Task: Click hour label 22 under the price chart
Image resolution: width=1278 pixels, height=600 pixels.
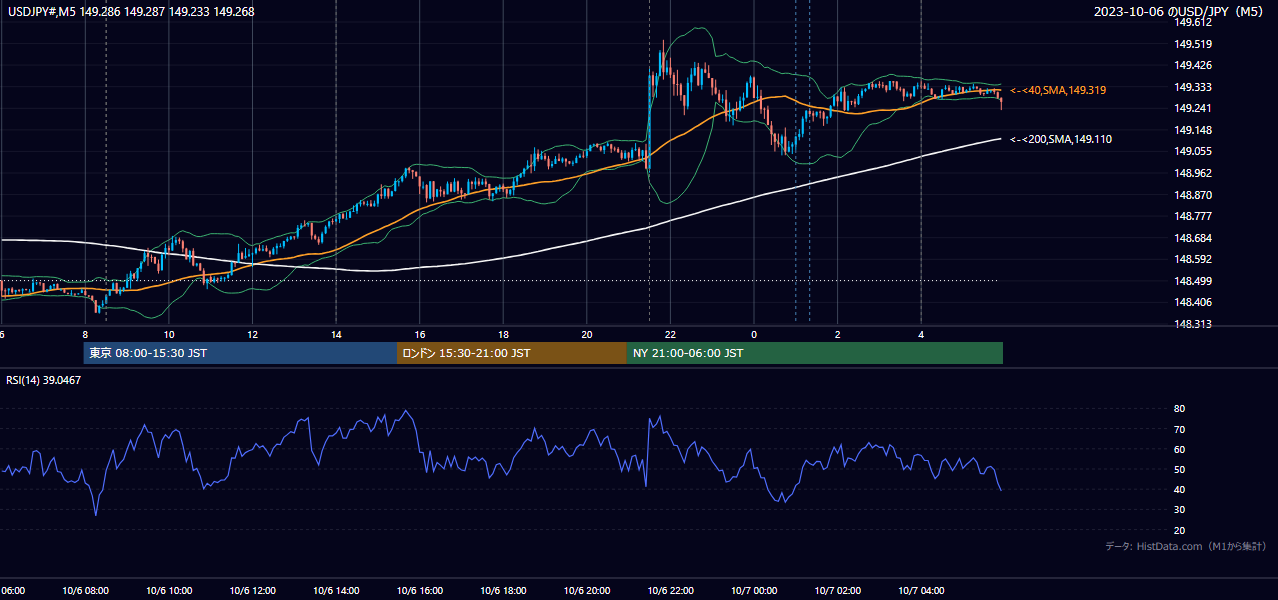Action: point(670,335)
